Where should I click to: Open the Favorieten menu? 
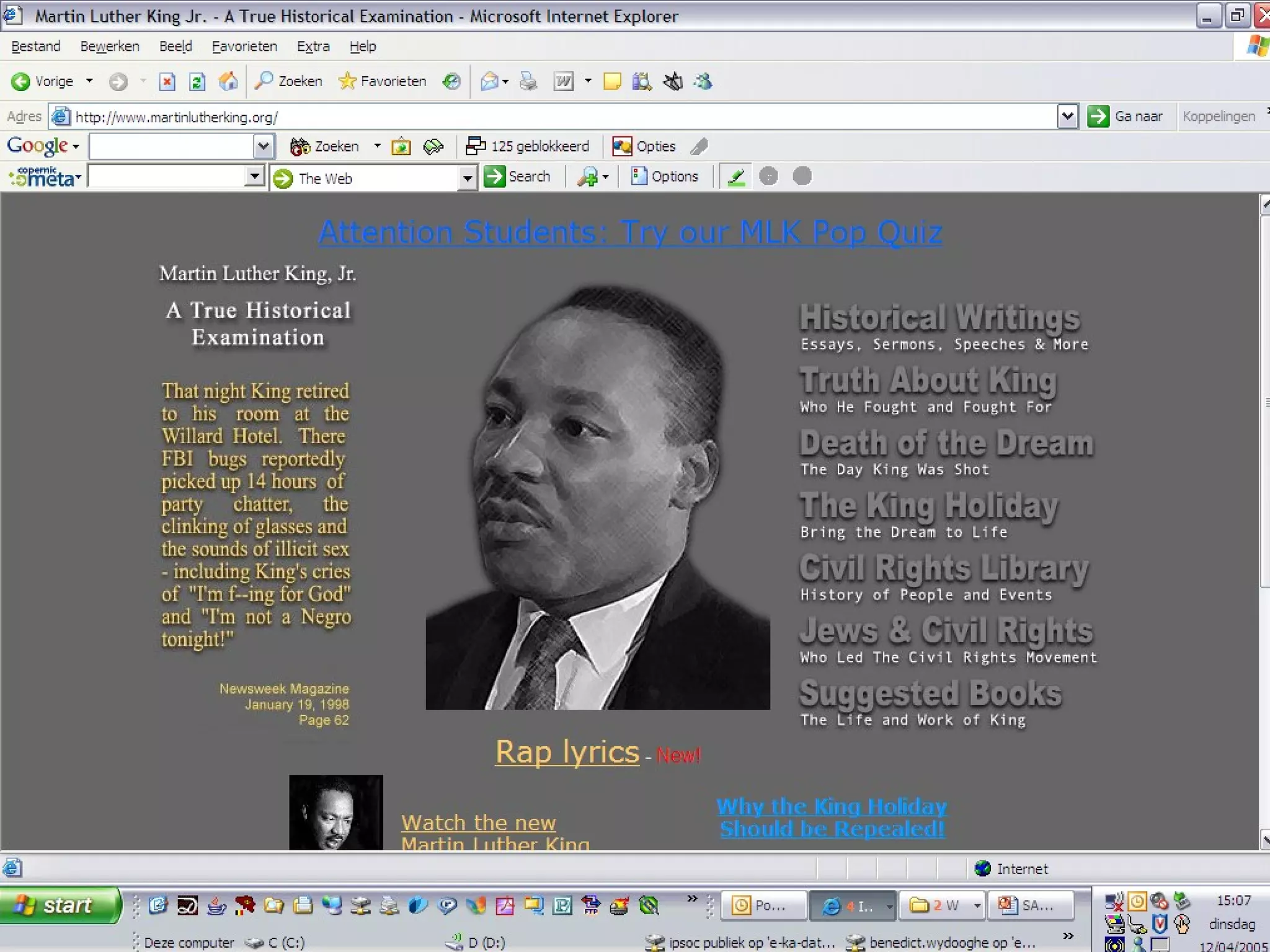click(244, 46)
